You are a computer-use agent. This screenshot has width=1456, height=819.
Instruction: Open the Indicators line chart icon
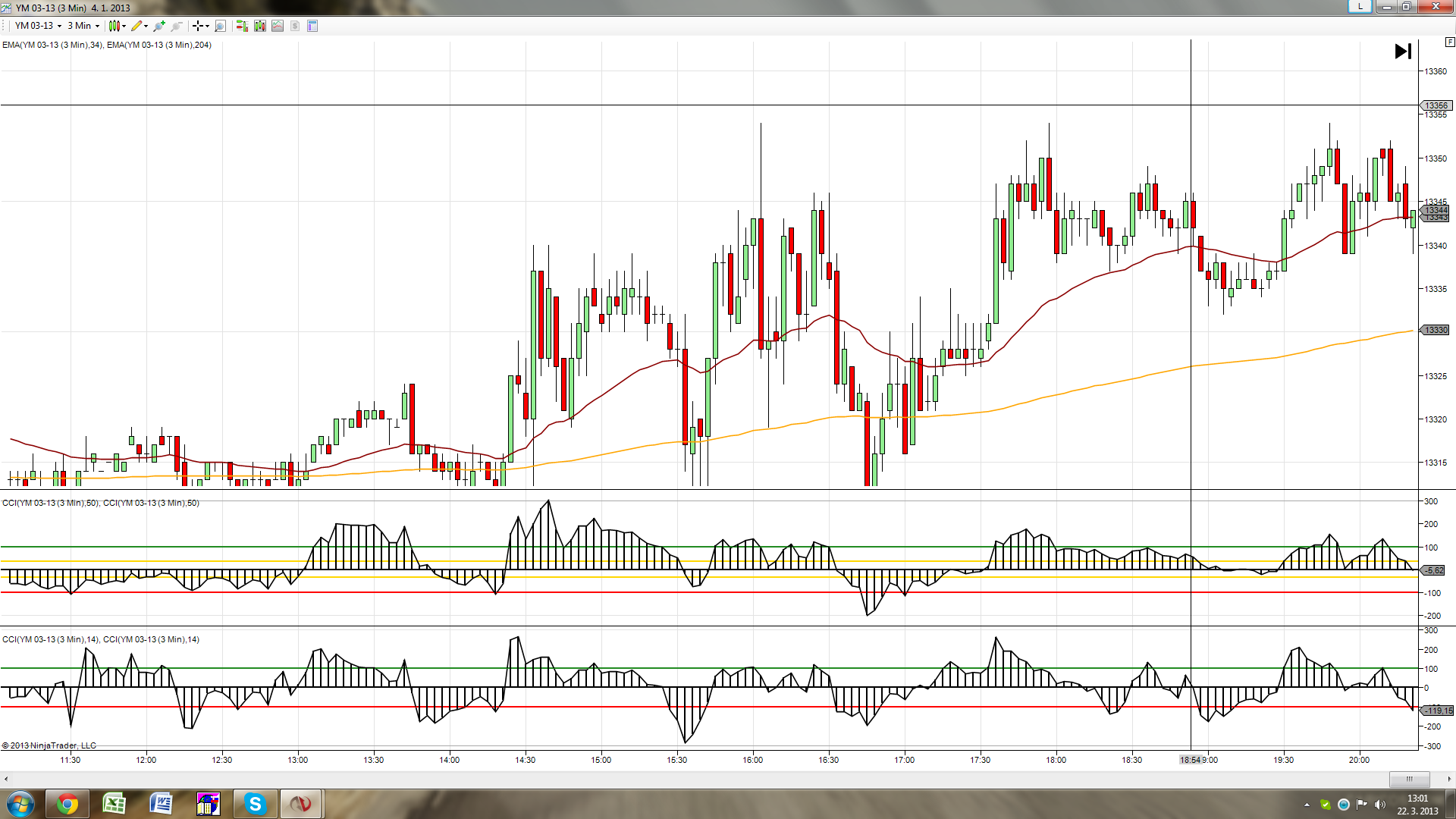278,26
